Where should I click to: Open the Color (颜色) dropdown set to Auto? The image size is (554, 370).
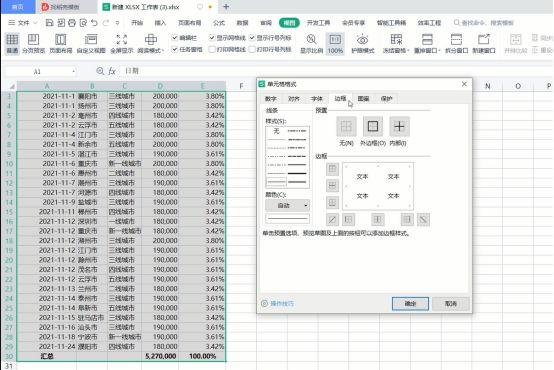pos(288,205)
